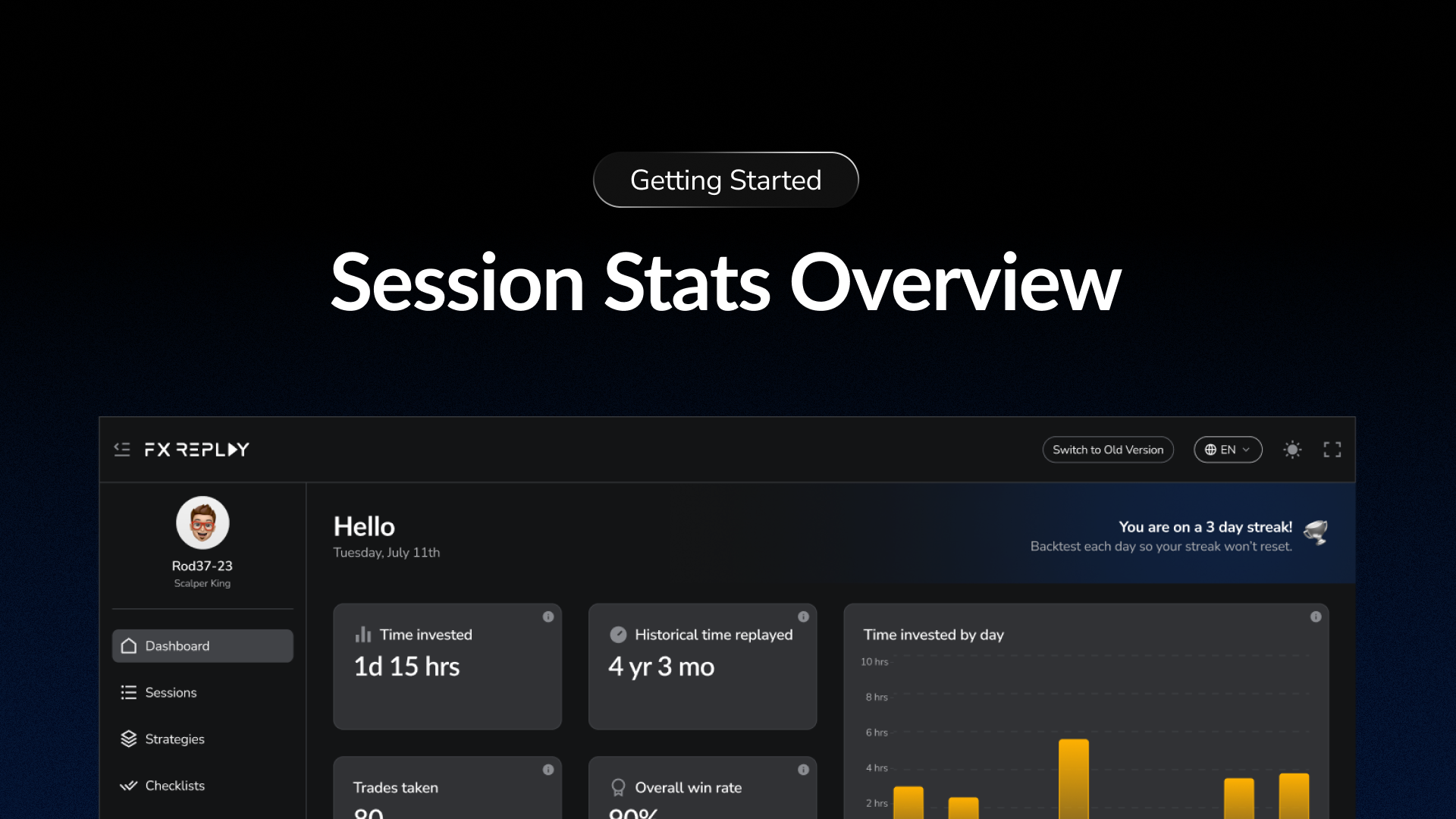Click the Getting Started pill button
The image size is (1456, 819).
click(x=726, y=180)
